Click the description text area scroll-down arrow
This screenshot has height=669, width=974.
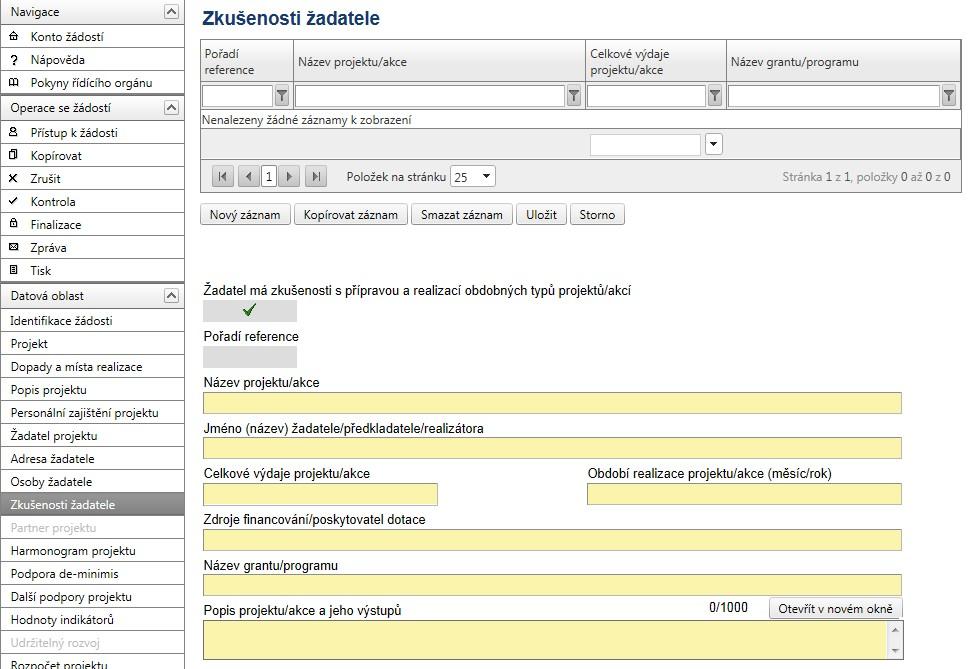point(895,650)
